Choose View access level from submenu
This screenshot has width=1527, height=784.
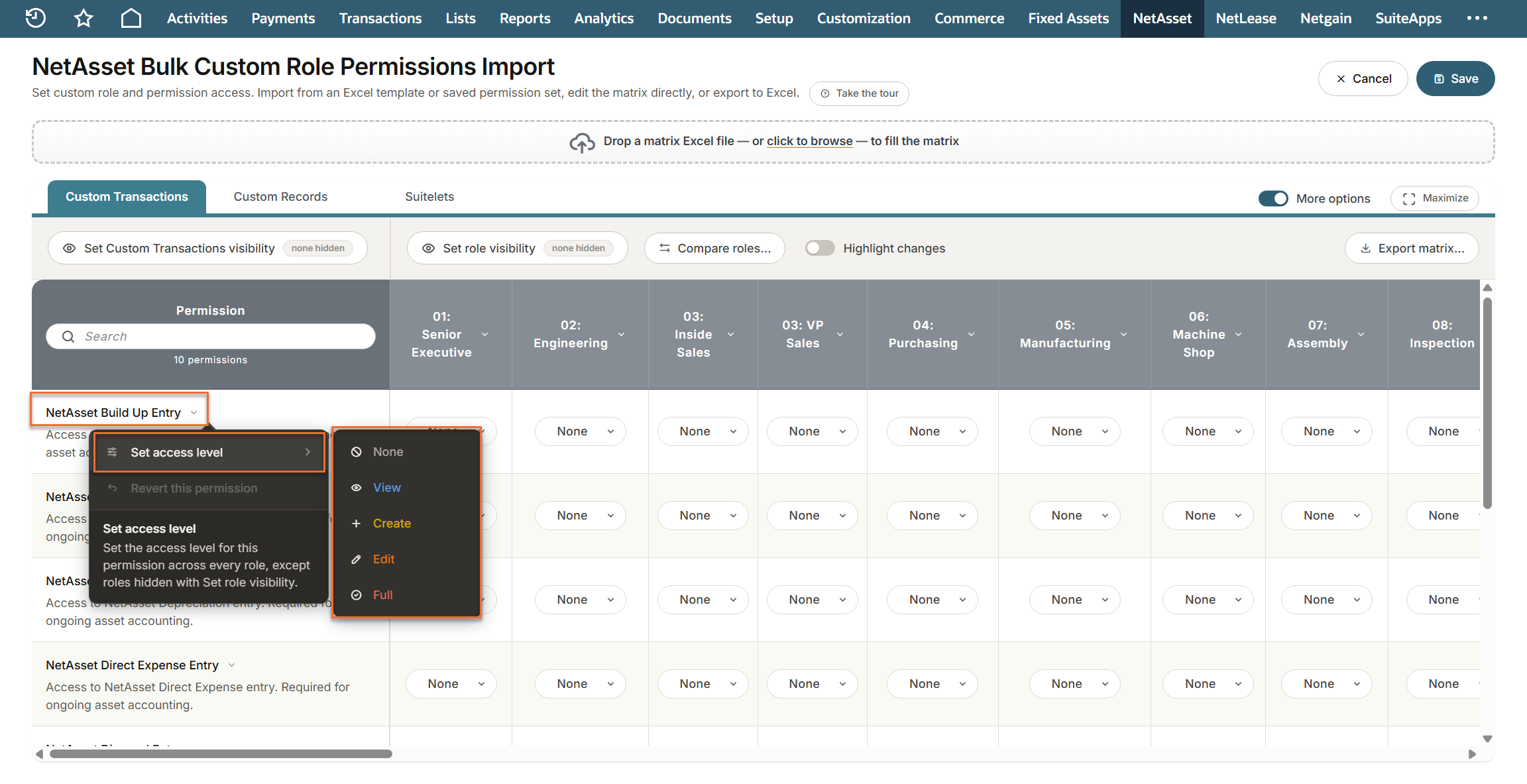pos(406,488)
